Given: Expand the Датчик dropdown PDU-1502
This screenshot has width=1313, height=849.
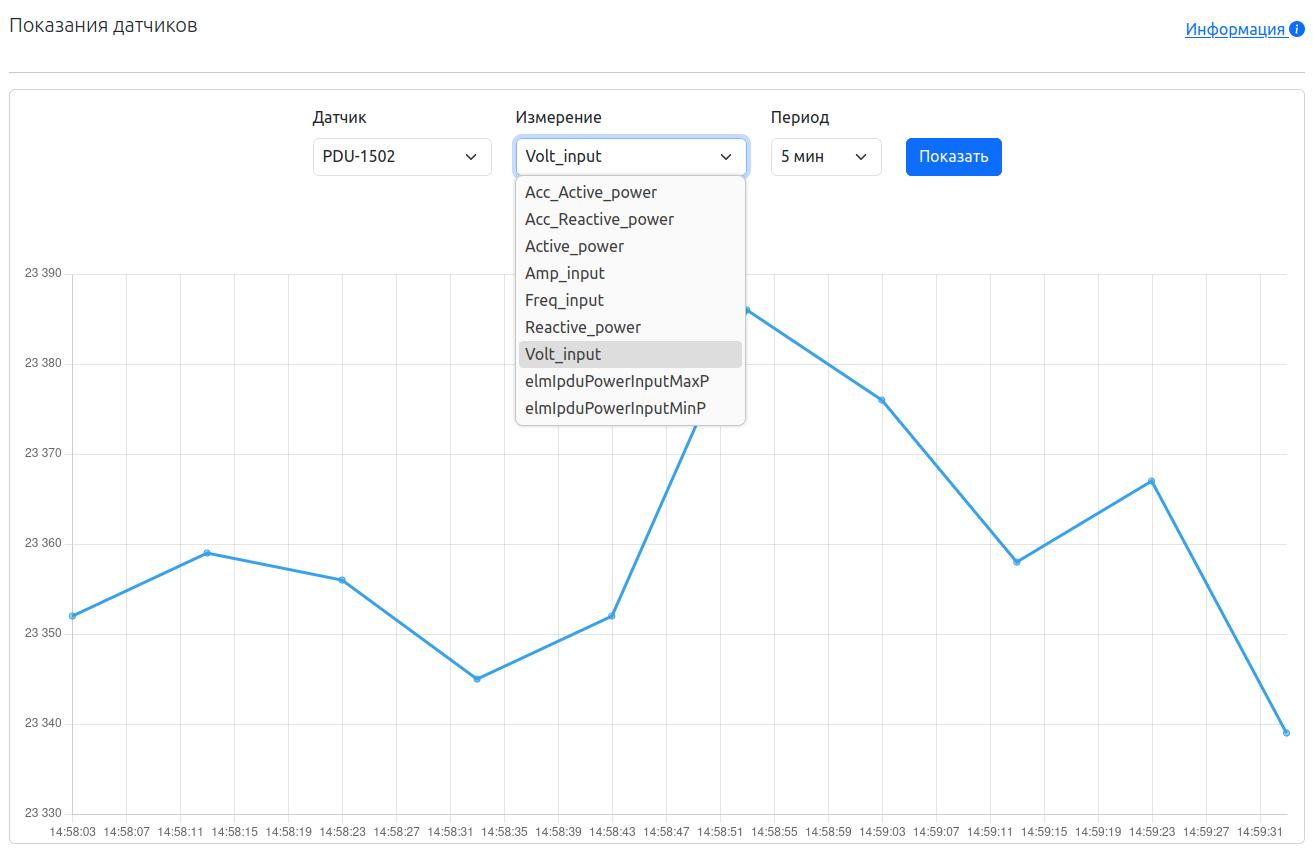Looking at the screenshot, I should [x=402, y=157].
